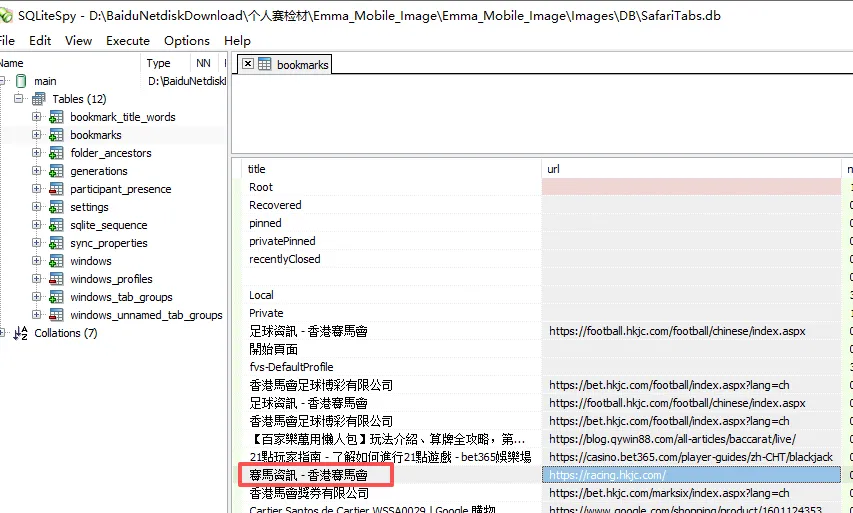Click the Collations sort icon
This screenshot has width=853, height=513.
tap(20, 333)
